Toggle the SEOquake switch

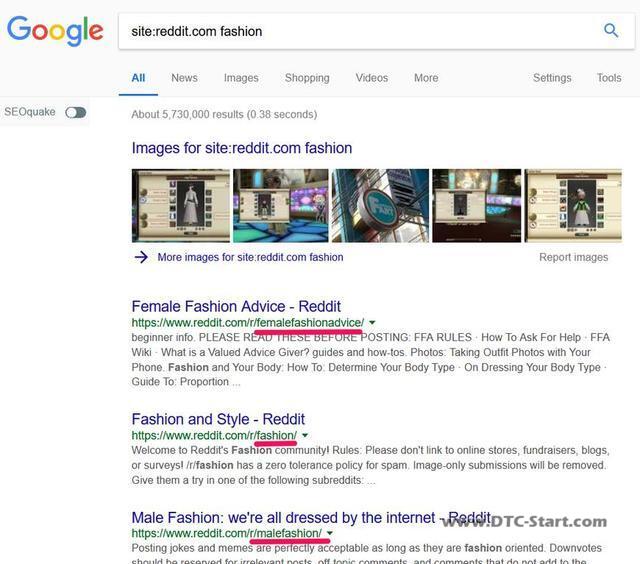tap(76, 112)
